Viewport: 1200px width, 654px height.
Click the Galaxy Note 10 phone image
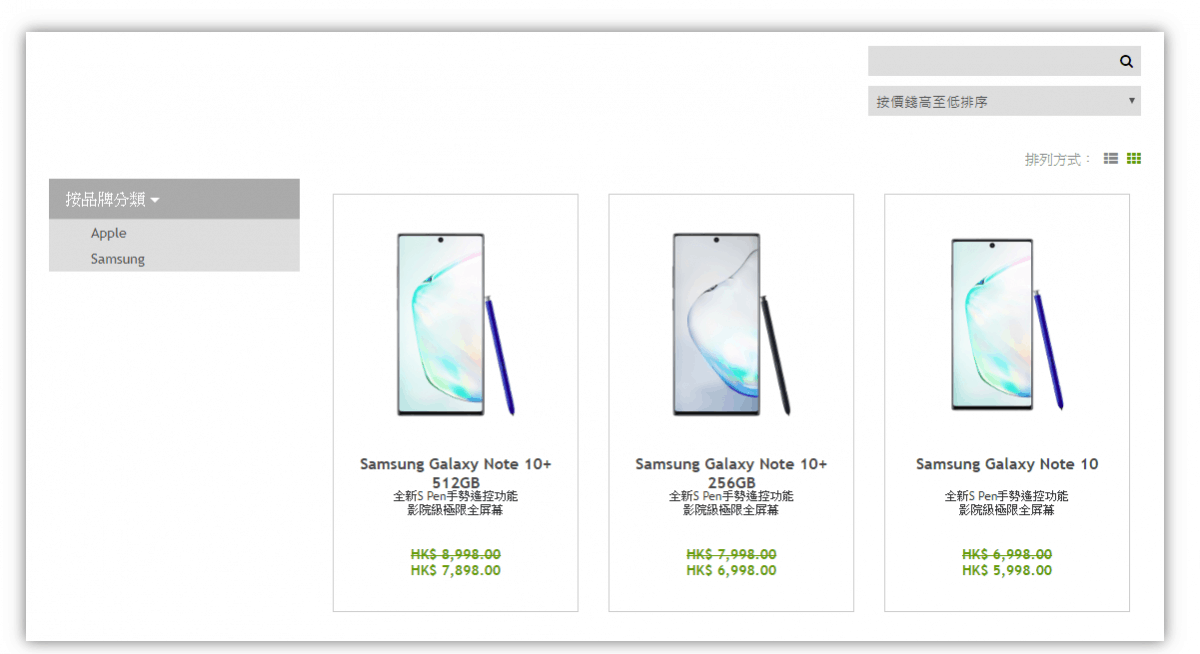[x=1007, y=324]
